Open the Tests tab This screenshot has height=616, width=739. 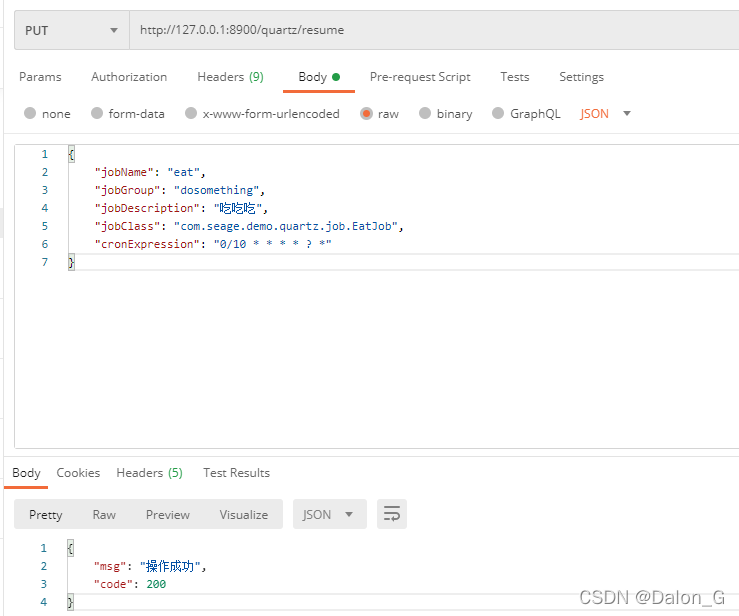coord(515,77)
